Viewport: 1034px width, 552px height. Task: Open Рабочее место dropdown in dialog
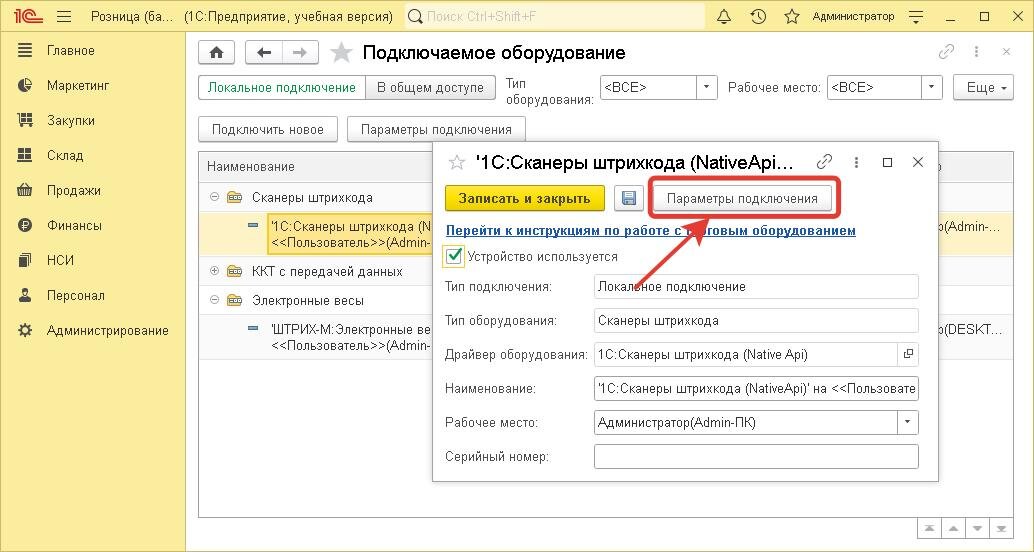[907, 422]
